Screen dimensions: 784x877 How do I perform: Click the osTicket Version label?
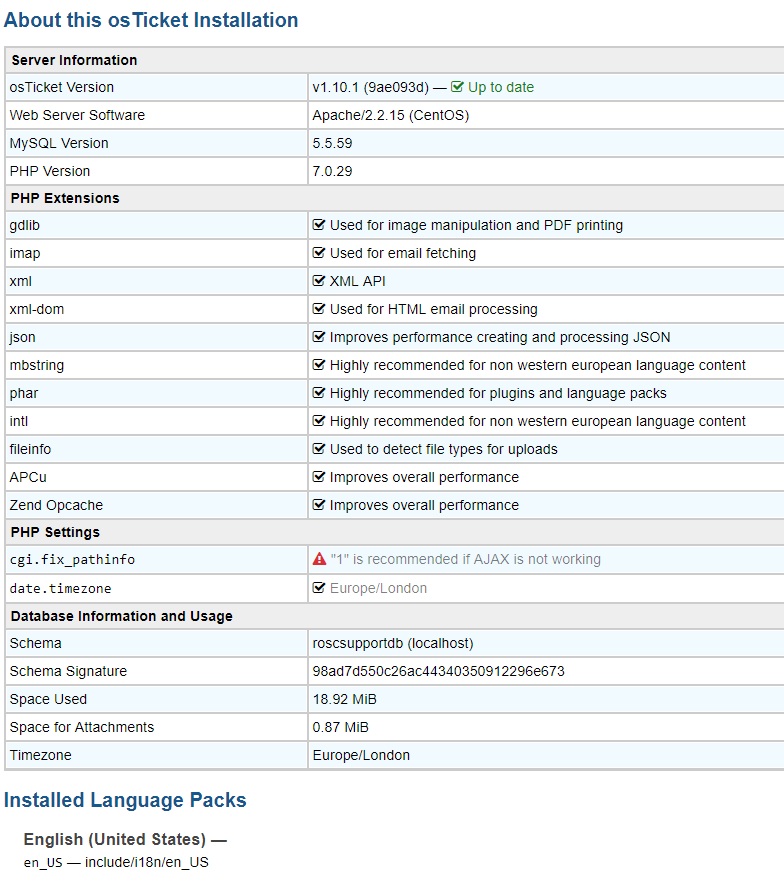[x=62, y=87]
